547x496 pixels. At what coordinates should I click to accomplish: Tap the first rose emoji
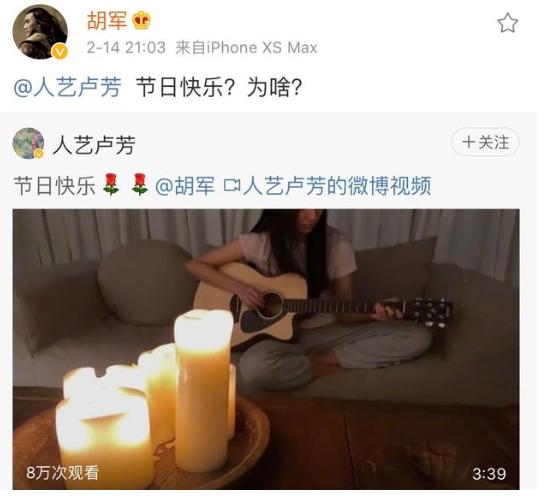pyautogui.click(x=111, y=185)
